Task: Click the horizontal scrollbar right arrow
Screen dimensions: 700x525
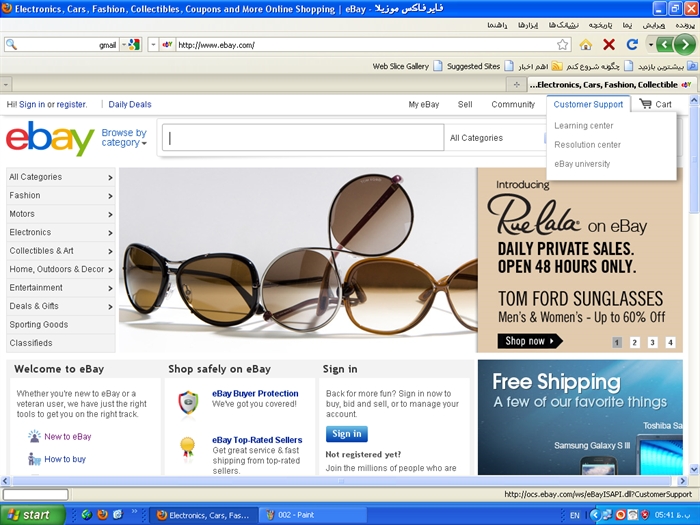Action: tap(682, 481)
